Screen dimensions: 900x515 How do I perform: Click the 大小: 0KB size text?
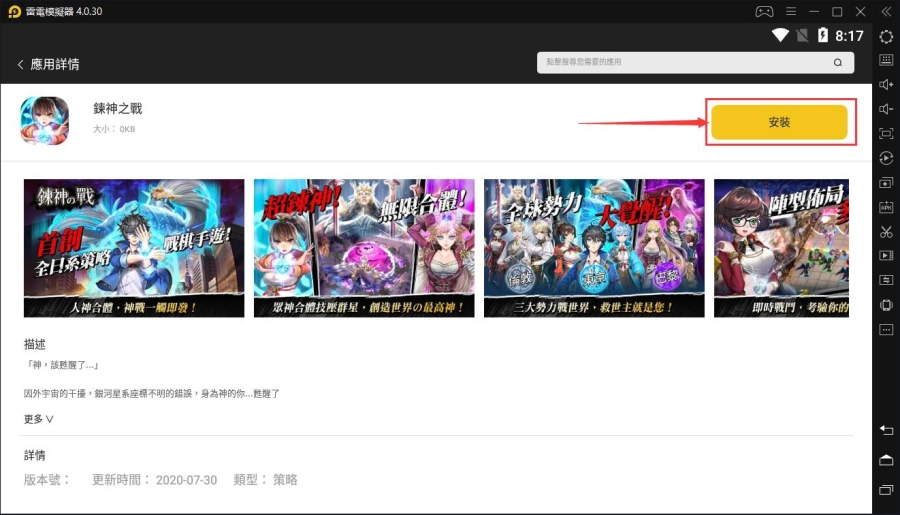click(114, 129)
